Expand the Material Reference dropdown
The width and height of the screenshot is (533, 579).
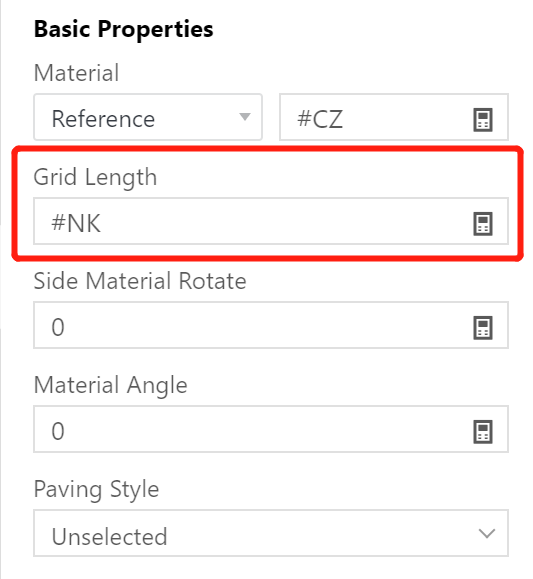(148, 117)
